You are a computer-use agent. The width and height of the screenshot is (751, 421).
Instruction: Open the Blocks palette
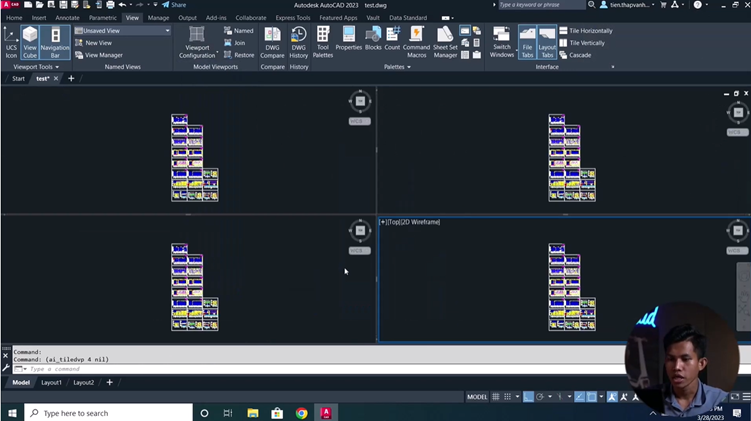373,38
